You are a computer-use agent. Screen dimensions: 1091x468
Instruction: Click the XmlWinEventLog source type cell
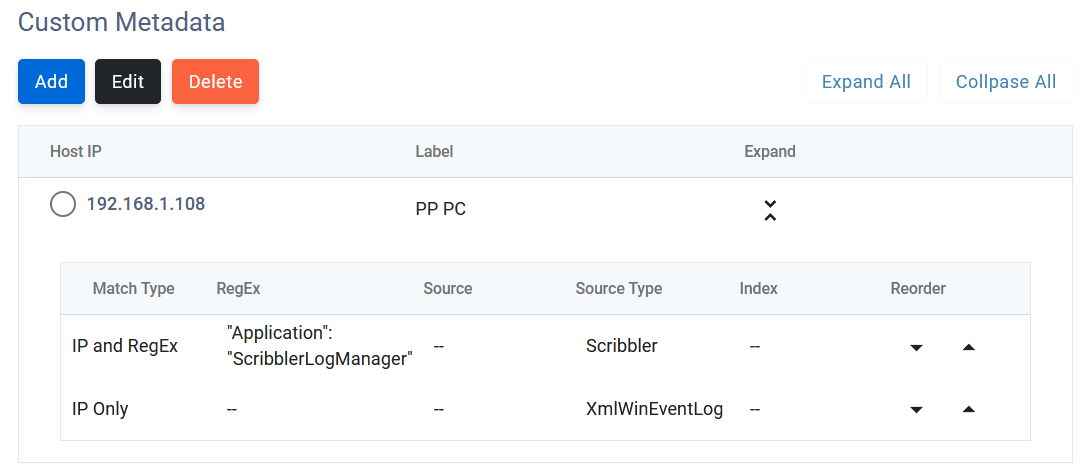[654, 409]
